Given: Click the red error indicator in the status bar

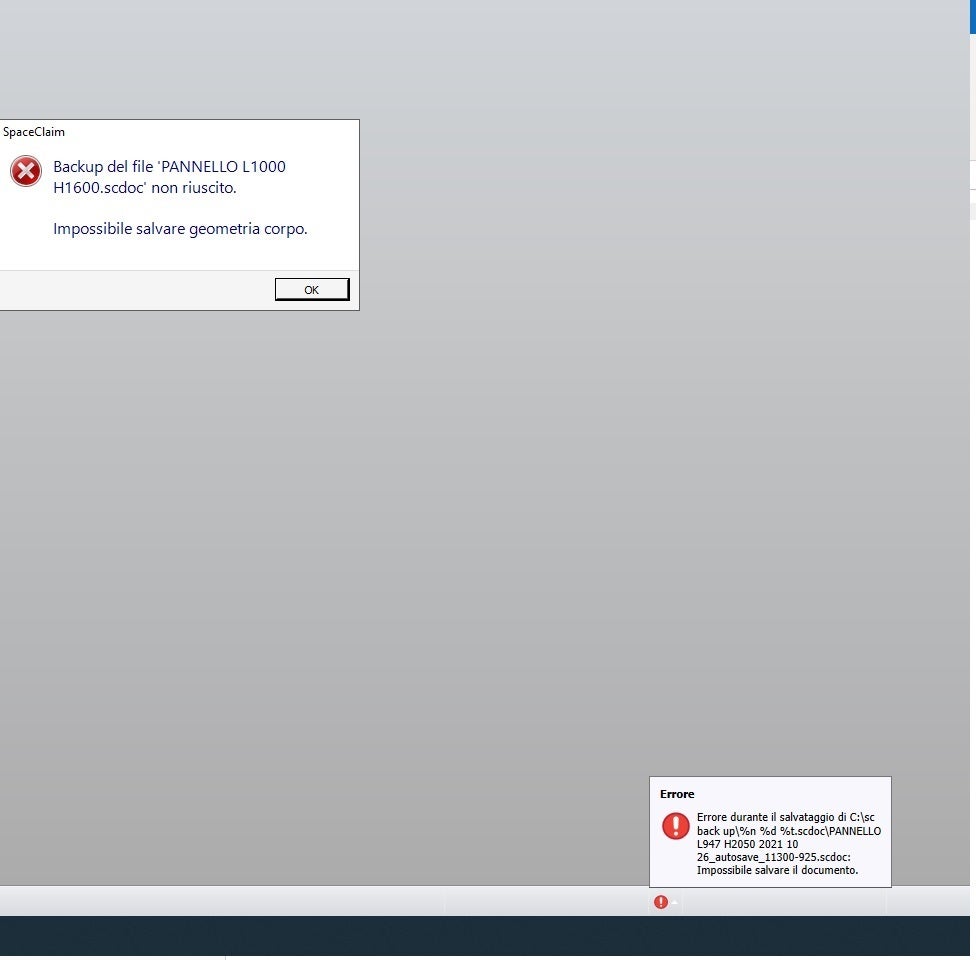Looking at the screenshot, I should 661,901.
